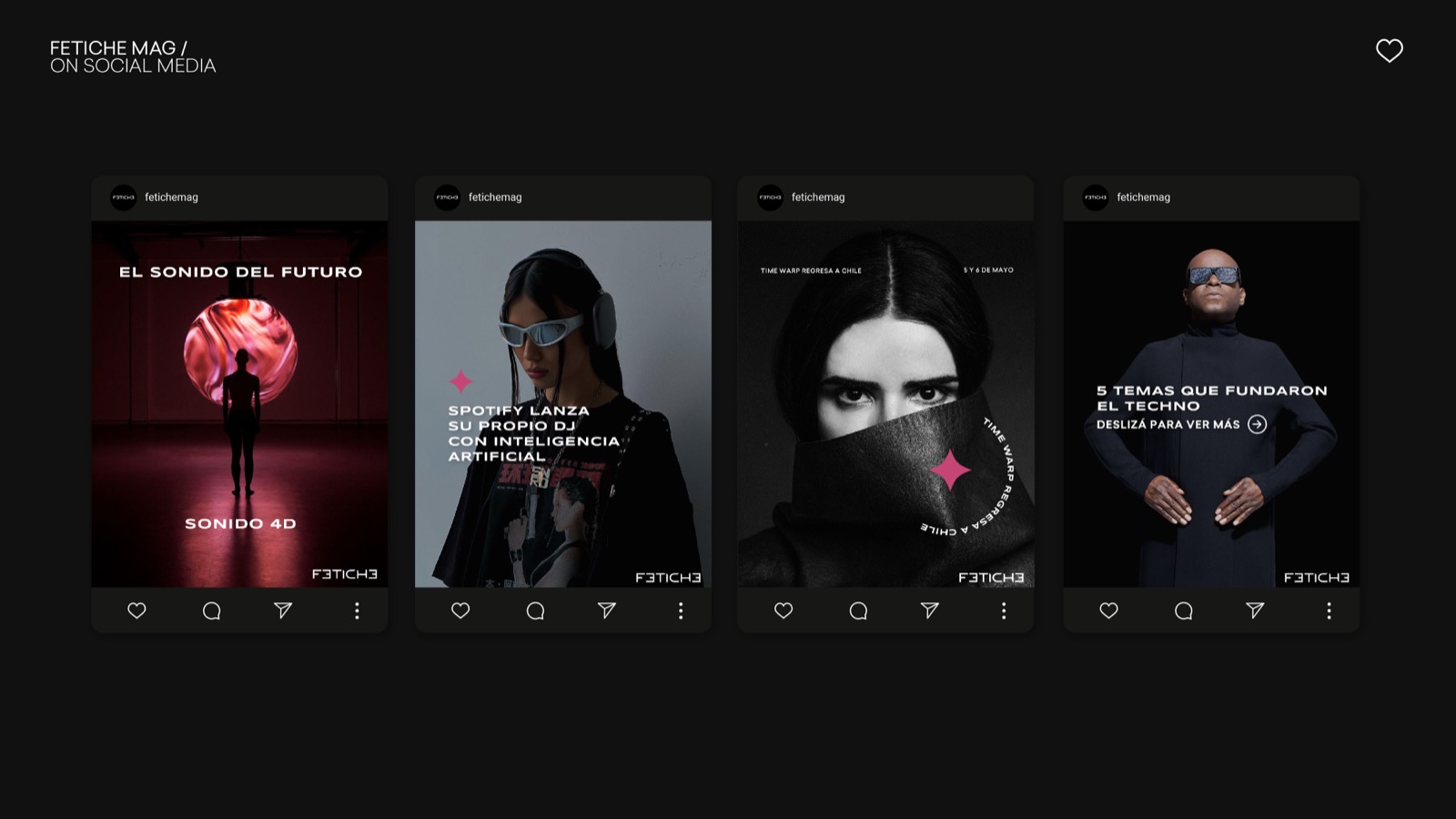Screen dimensions: 1456x819
Task: Like the 5 Temas Que Fundaron El Techno post
Action: pos(1108,611)
